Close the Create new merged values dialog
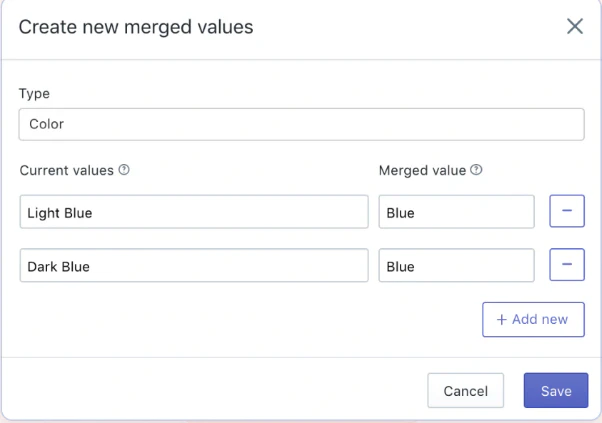602x423 pixels. tap(574, 27)
